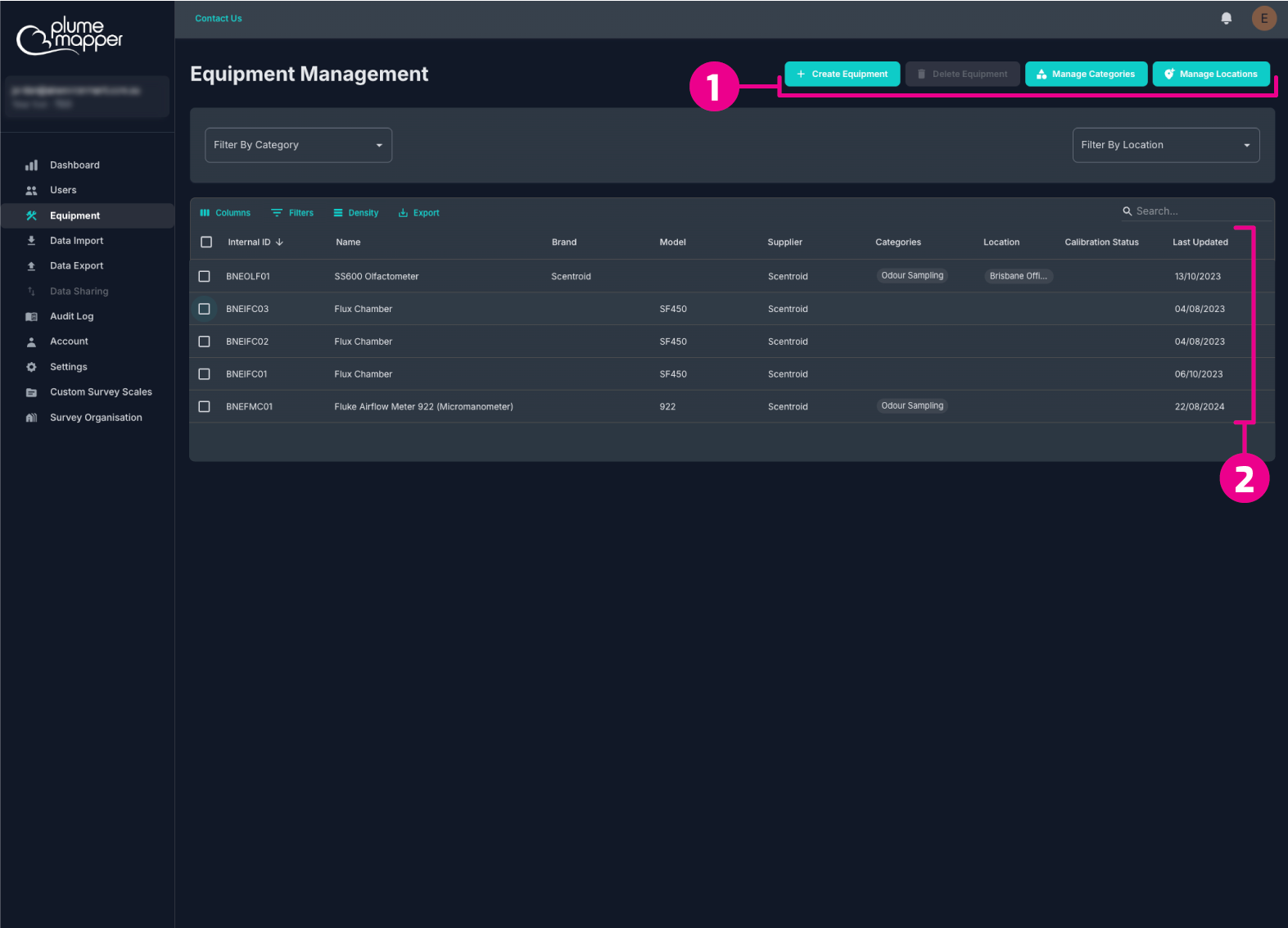Click the date 22/08/2024 cell
This screenshot has width=1288, height=928.
[x=1200, y=407]
